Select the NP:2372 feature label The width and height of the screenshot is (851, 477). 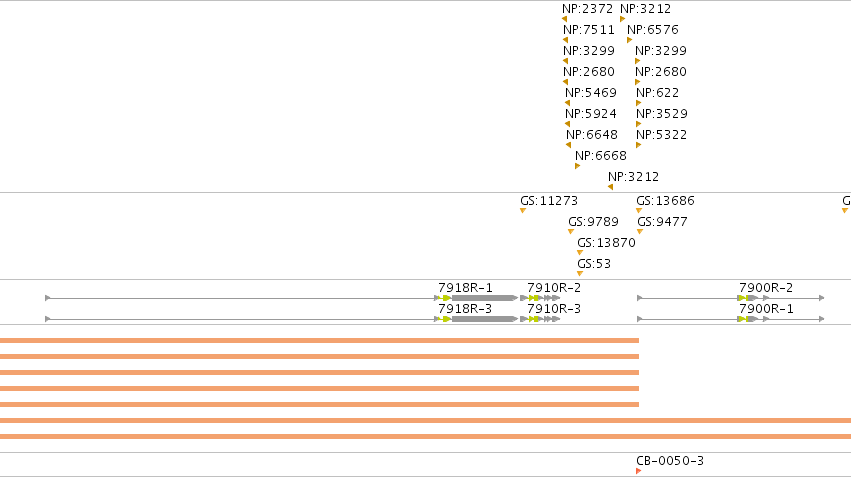point(587,9)
